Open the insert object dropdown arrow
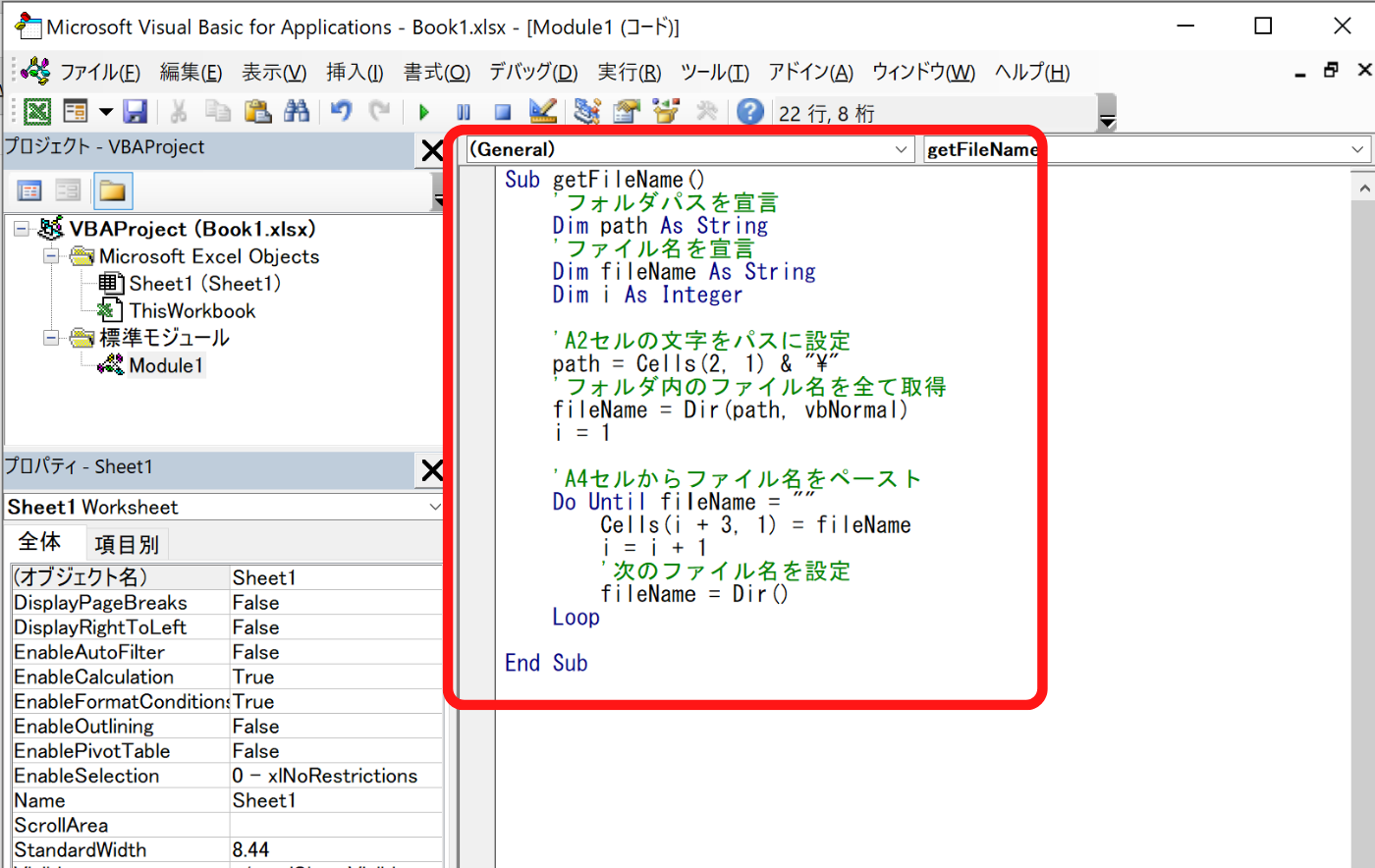This screenshot has height=868, width=1375. (x=105, y=112)
